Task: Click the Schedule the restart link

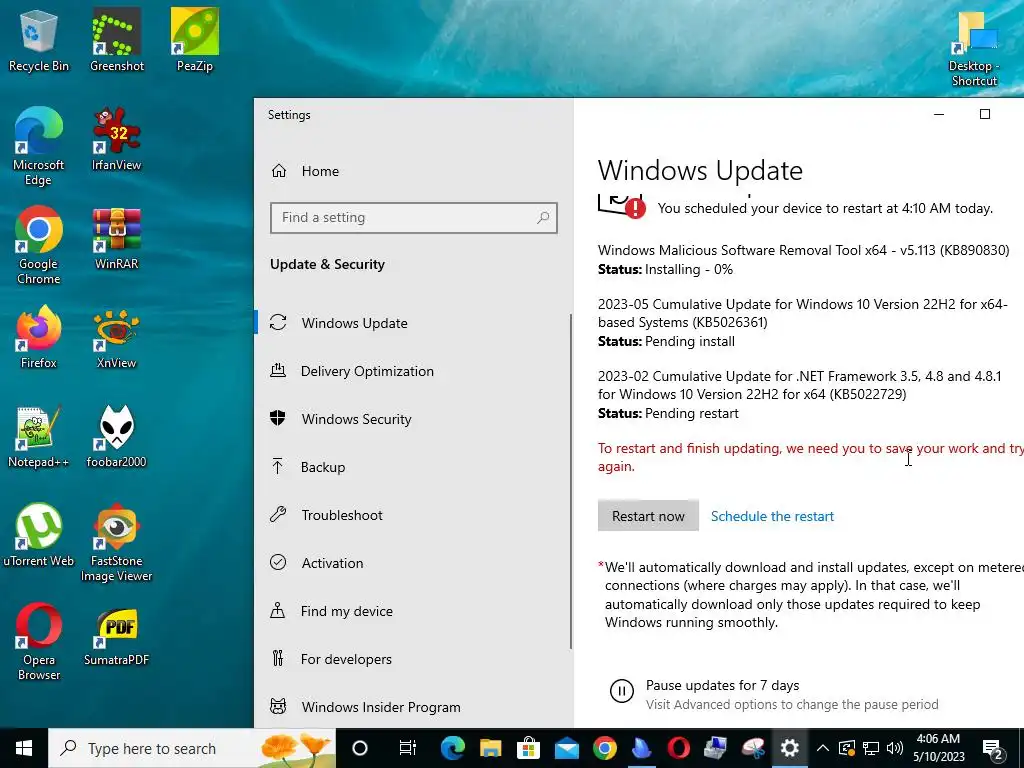Action: tap(772, 516)
